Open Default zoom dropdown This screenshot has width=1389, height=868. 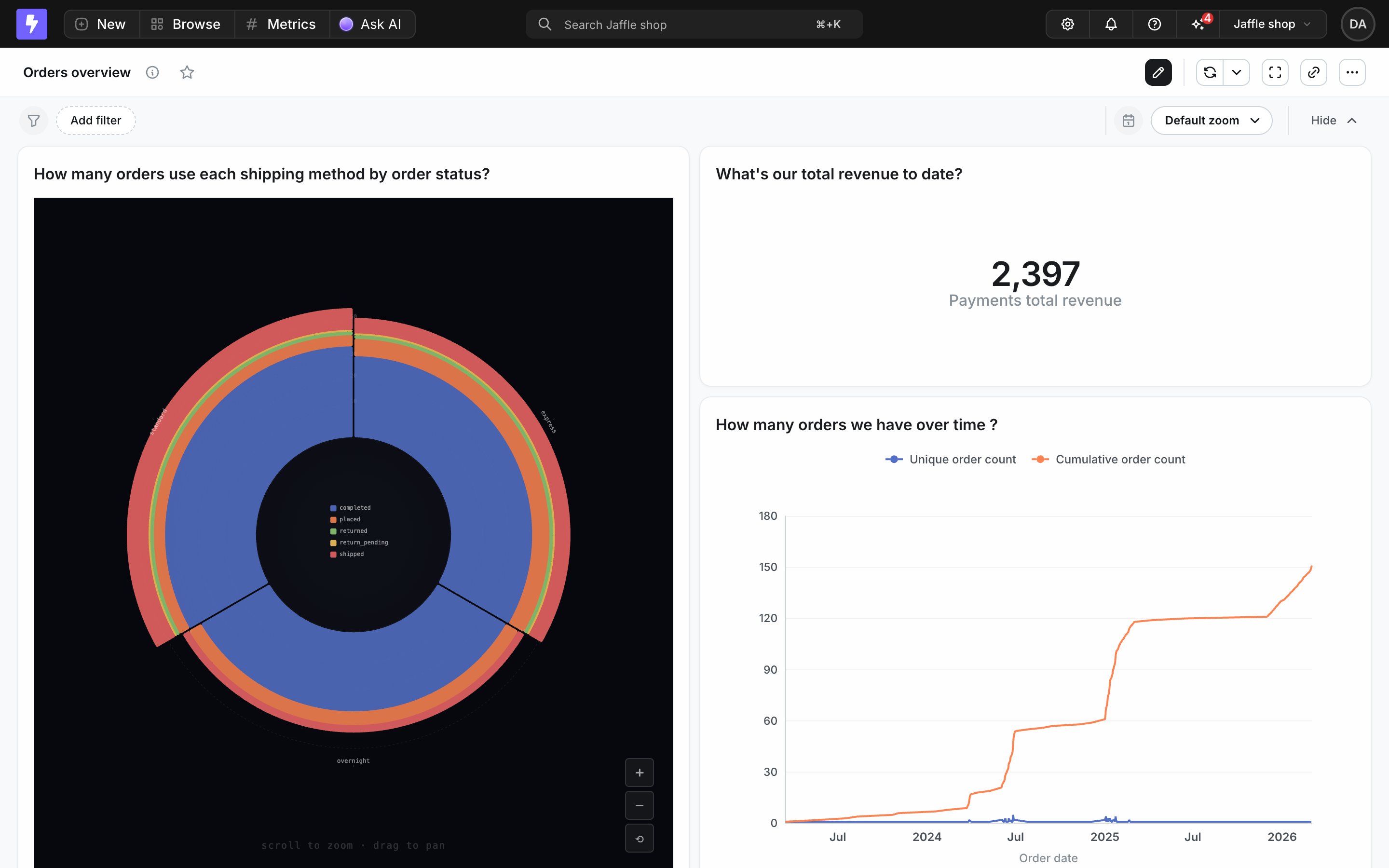pyautogui.click(x=1211, y=121)
